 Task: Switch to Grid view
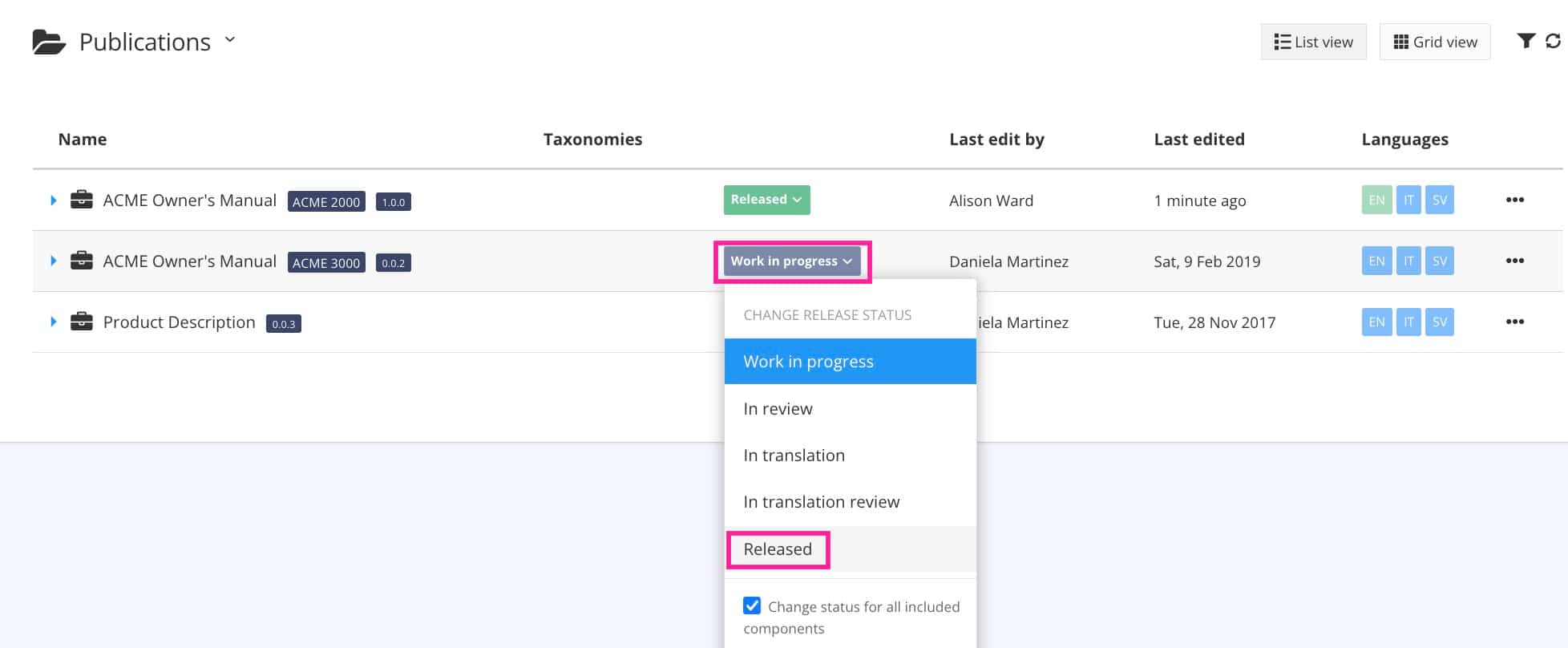[x=1435, y=42]
